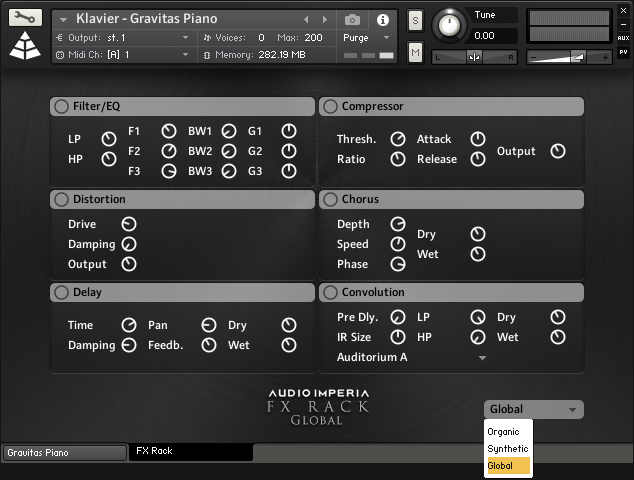Enable the Distortion effect
634x480 pixels.
61,199
